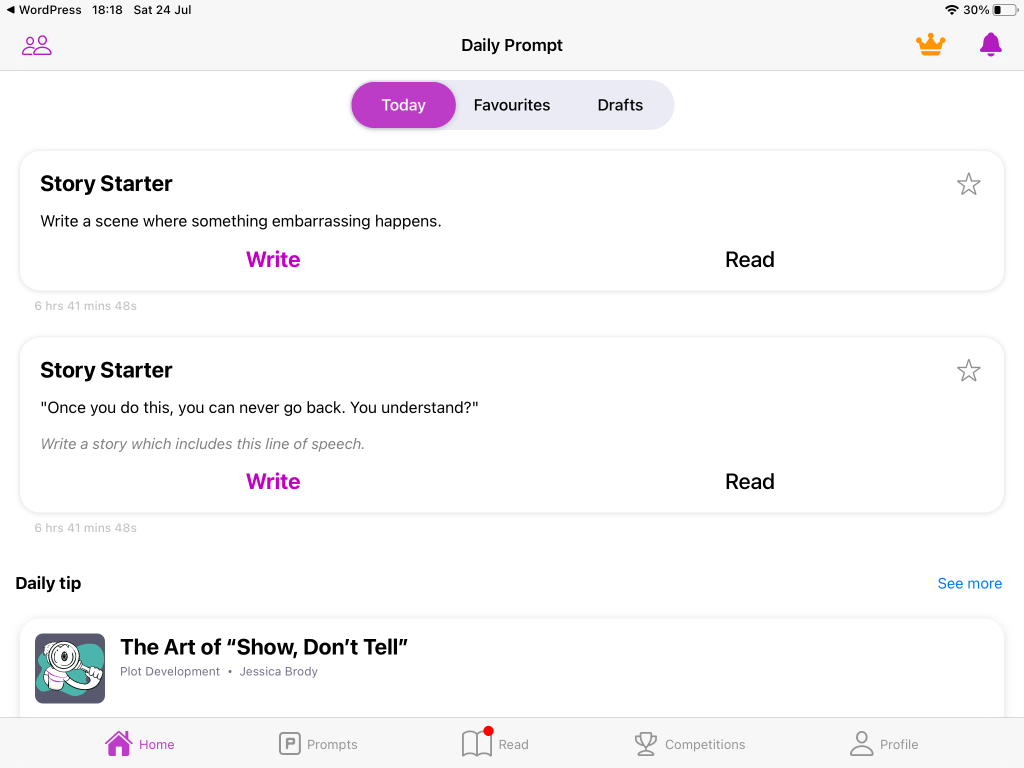
Task: Open the Read section with red badge
Action: pos(495,744)
